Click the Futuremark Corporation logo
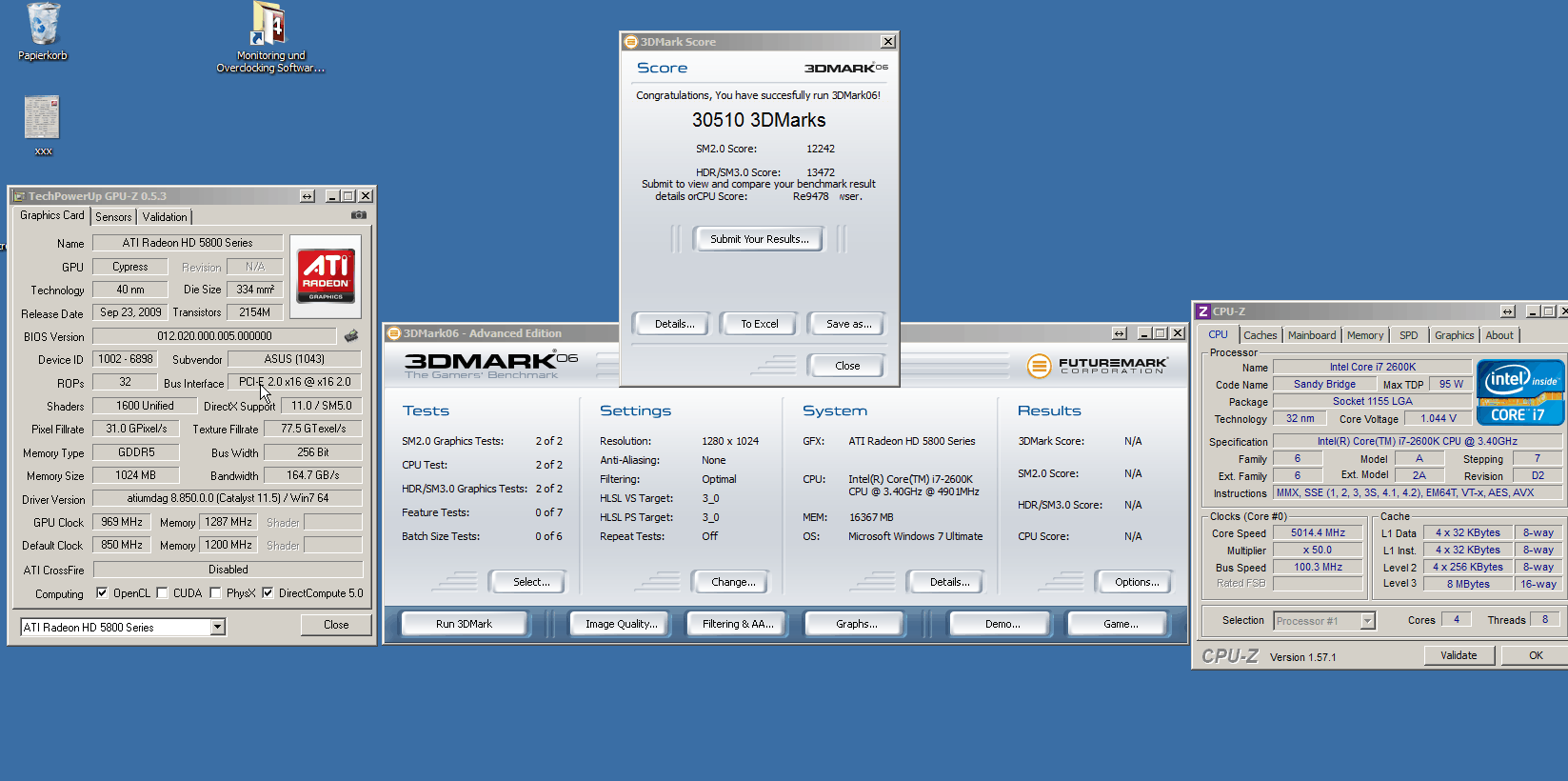The height and width of the screenshot is (781, 1568). coord(1097,366)
